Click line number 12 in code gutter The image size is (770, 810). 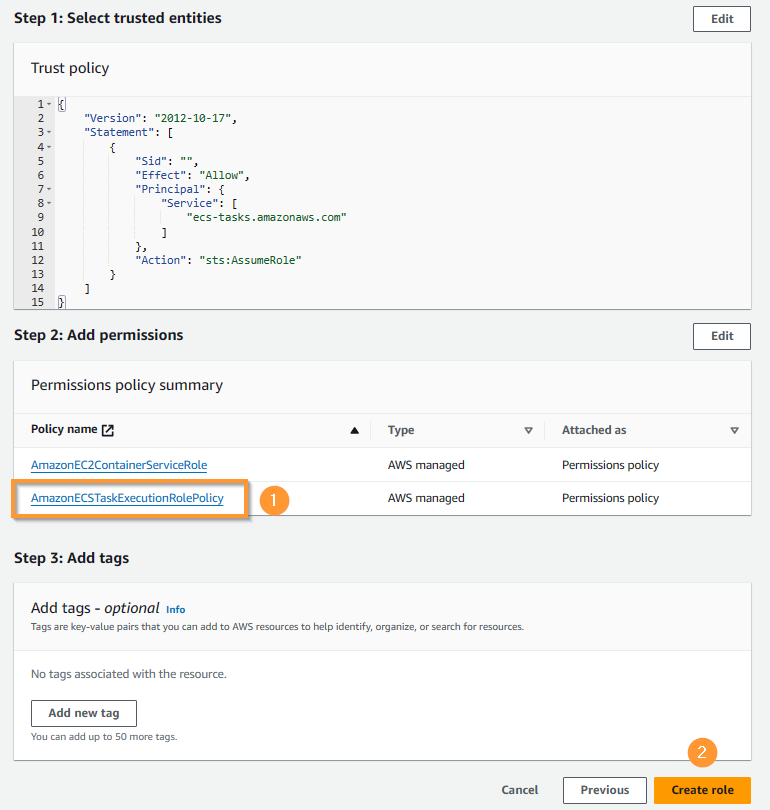pos(38,260)
